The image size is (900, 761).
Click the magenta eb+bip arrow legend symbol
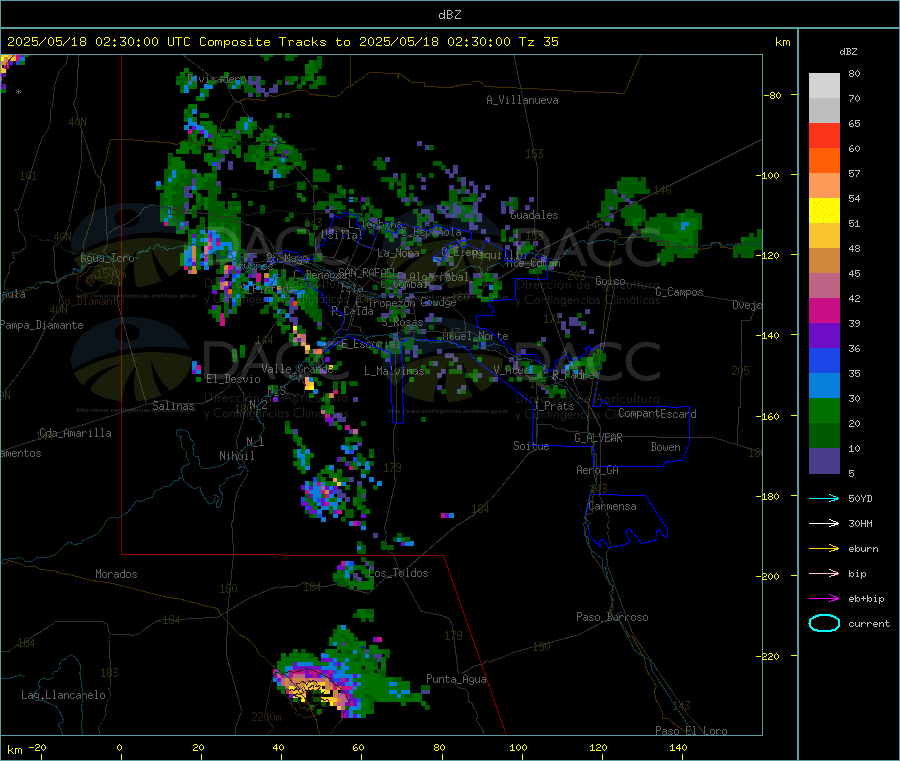pyautogui.click(x=824, y=599)
